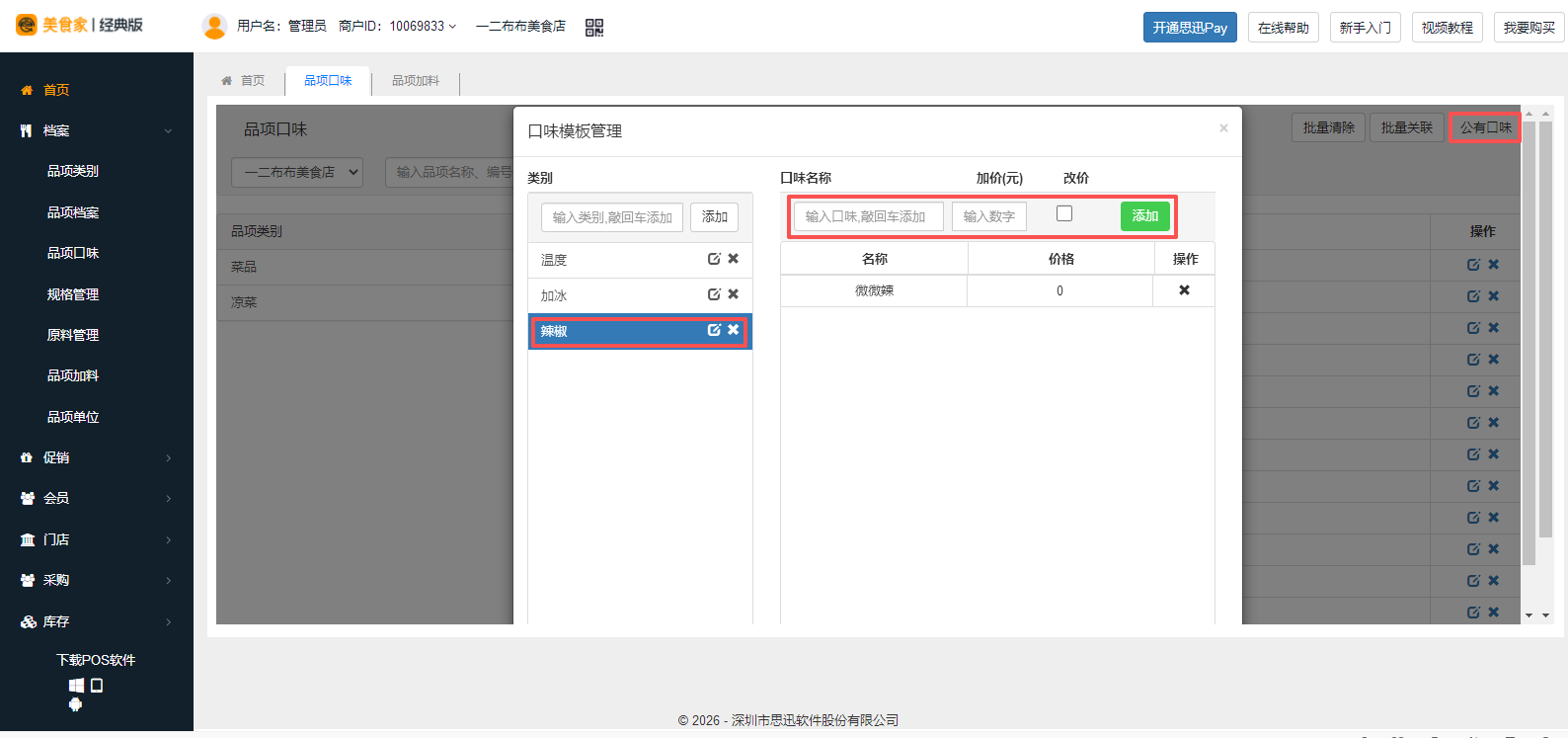Open 品项口味 in sidebar
The width and height of the screenshot is (1568, 738).
[73, 253]
